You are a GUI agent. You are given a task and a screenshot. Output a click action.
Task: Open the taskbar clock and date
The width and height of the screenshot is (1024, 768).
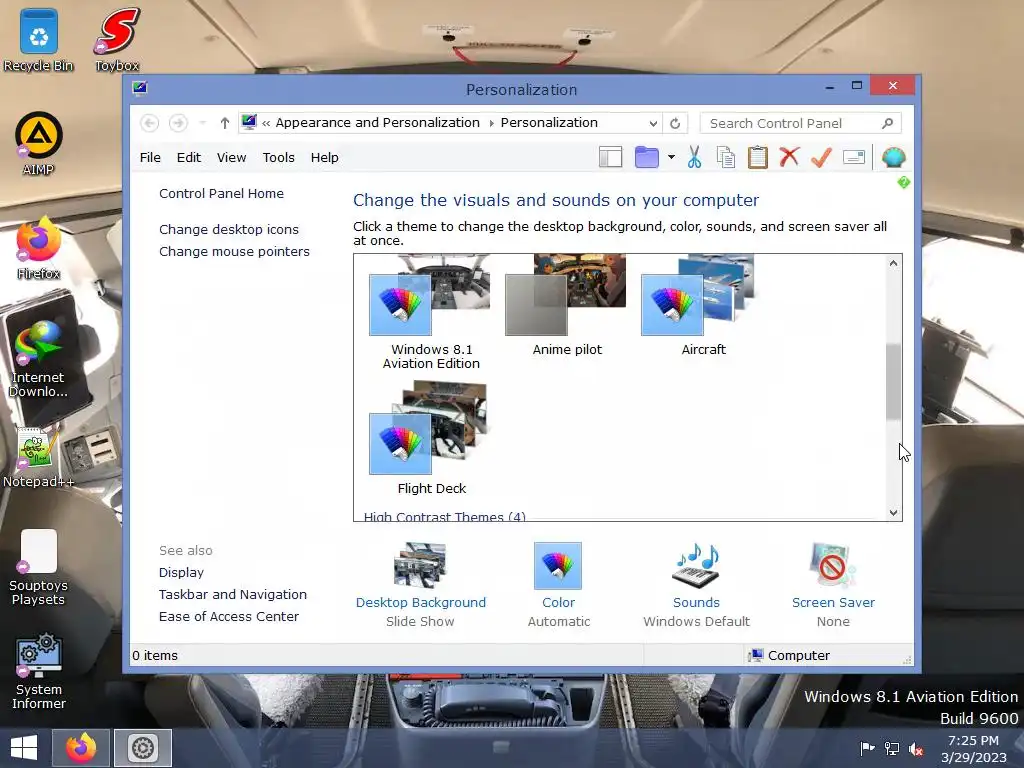973,748
